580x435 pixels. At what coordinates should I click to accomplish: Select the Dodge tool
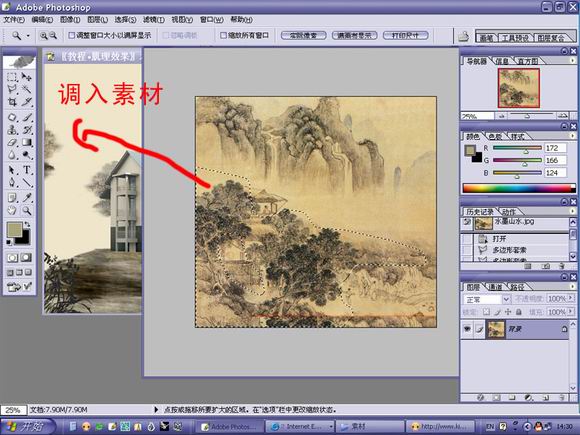[x=26, y=155]
